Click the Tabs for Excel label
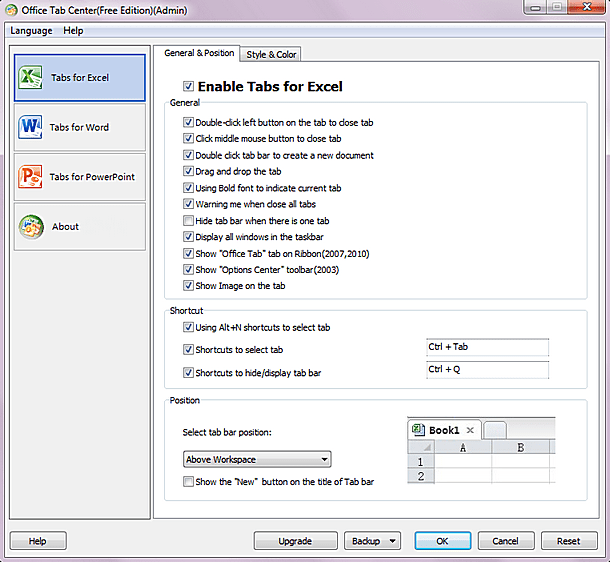Image resolution: width=610 pixels, height=562 pixels. [x=80, y=77]
